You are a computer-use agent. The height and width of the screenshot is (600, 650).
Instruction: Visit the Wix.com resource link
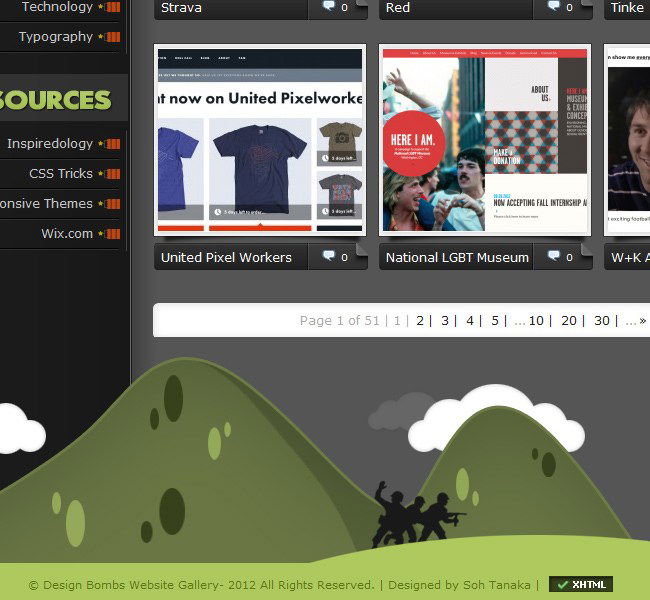(x=67, y=233)
